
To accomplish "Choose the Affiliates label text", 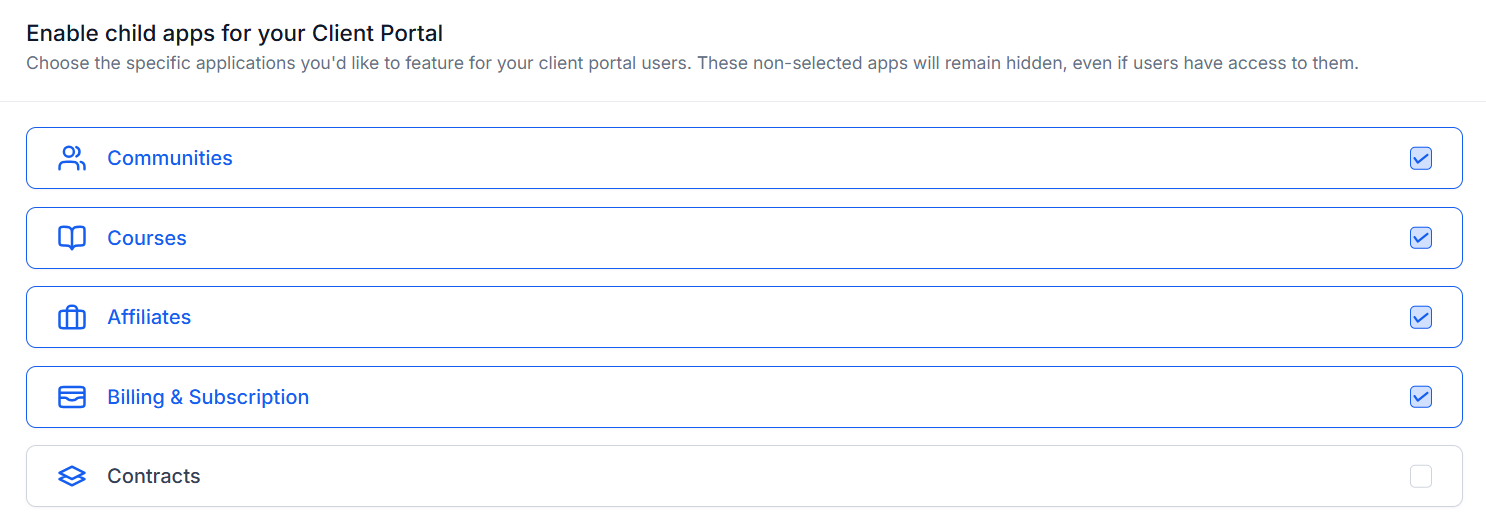I will tap(149, 317).
